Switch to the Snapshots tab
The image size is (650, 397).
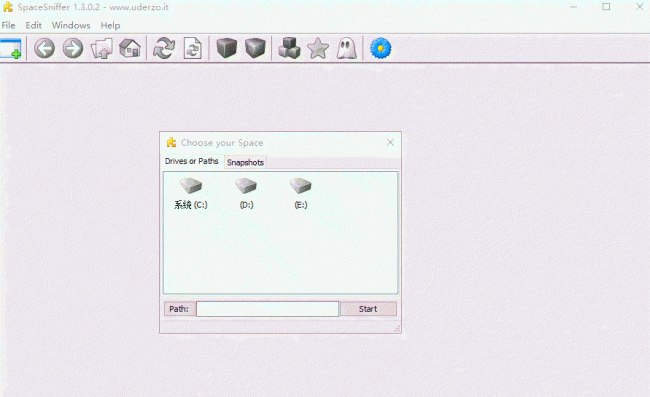(x=245, y=162)
